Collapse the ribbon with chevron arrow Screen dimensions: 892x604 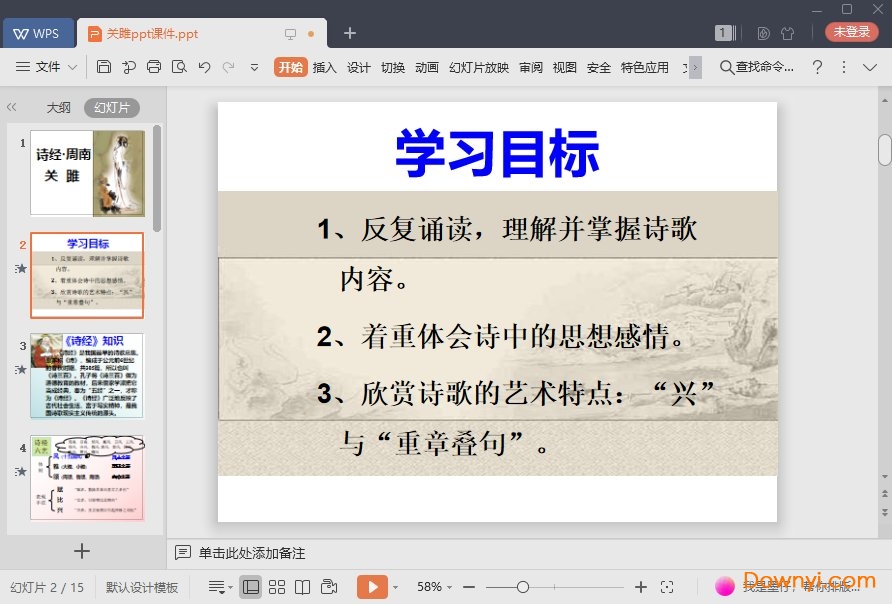870,67
